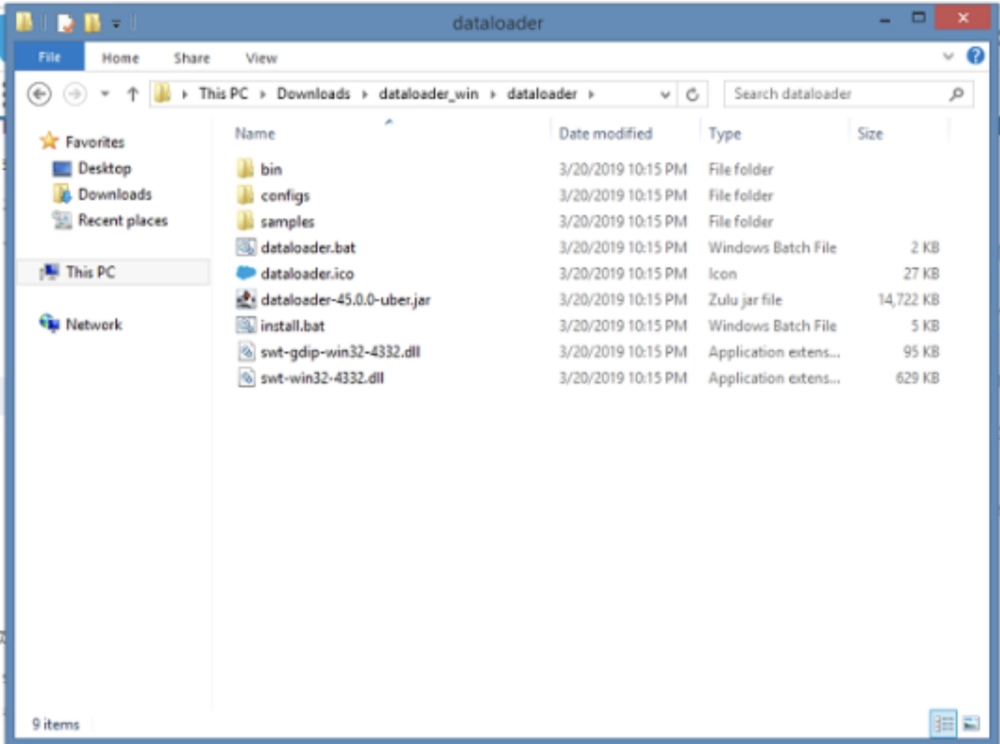The image size is (1000, 744).
Task: Switch to the Share ribbon tab
Action: pyautogui.click(x=191, y=58)
